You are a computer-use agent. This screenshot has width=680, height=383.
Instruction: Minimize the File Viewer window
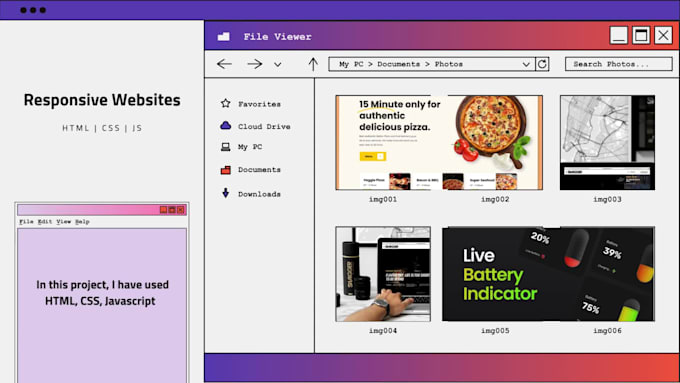pyautogui.click(x=619, y=36)
